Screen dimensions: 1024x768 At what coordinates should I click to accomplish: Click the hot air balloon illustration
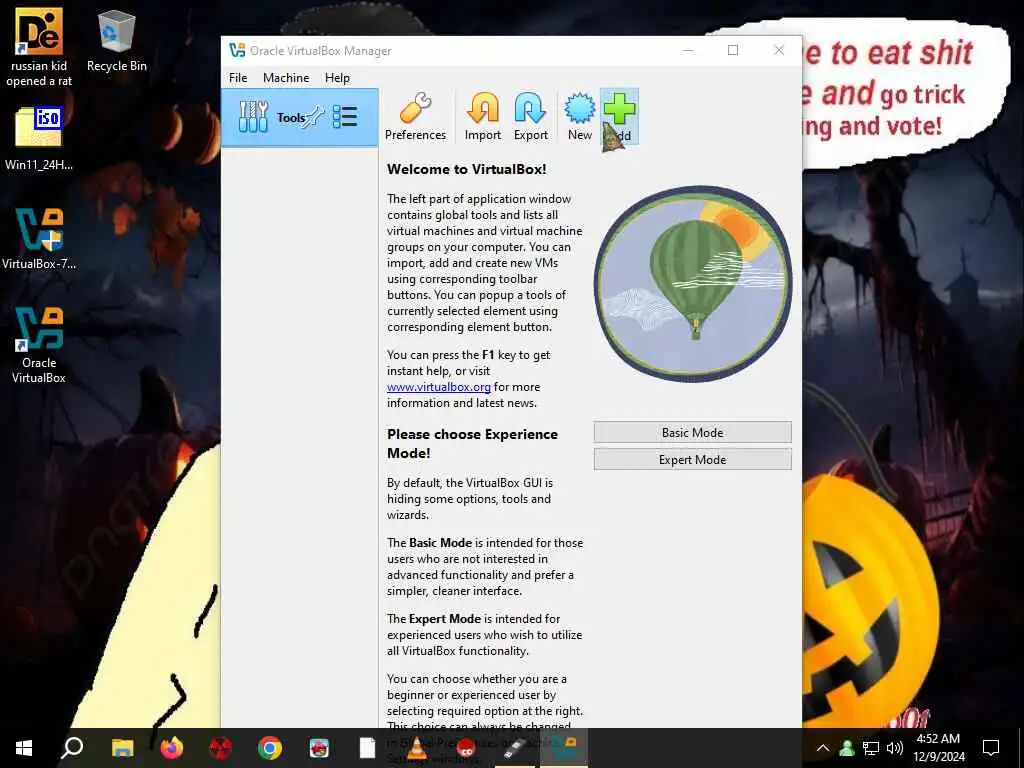pyautogui.click(x=693, y=284)
